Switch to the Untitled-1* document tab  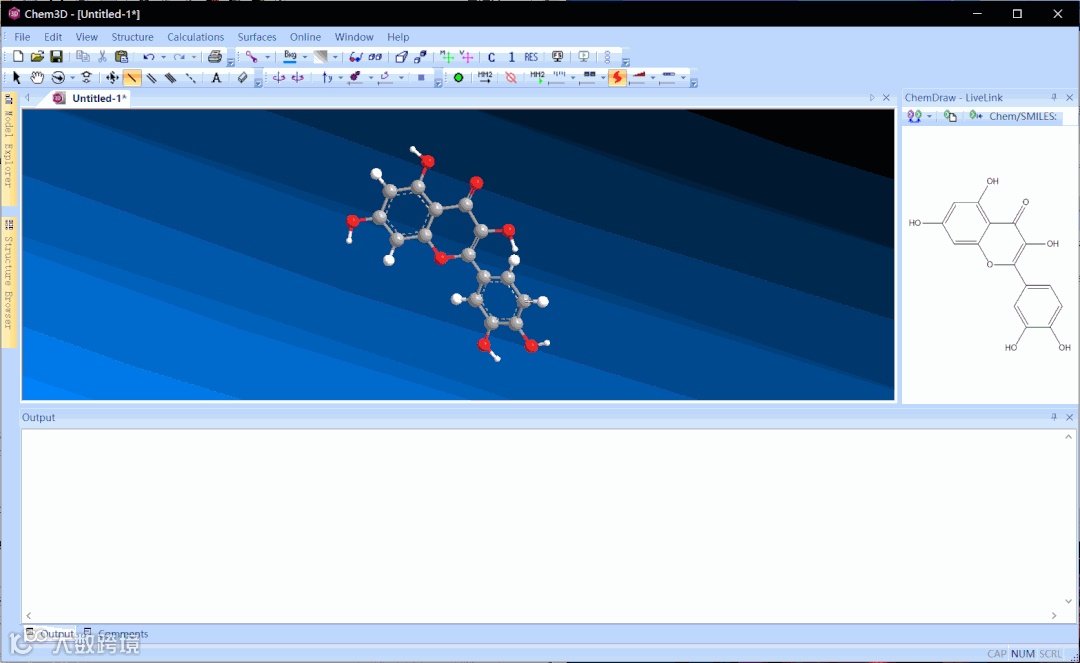tap(90, 98)
